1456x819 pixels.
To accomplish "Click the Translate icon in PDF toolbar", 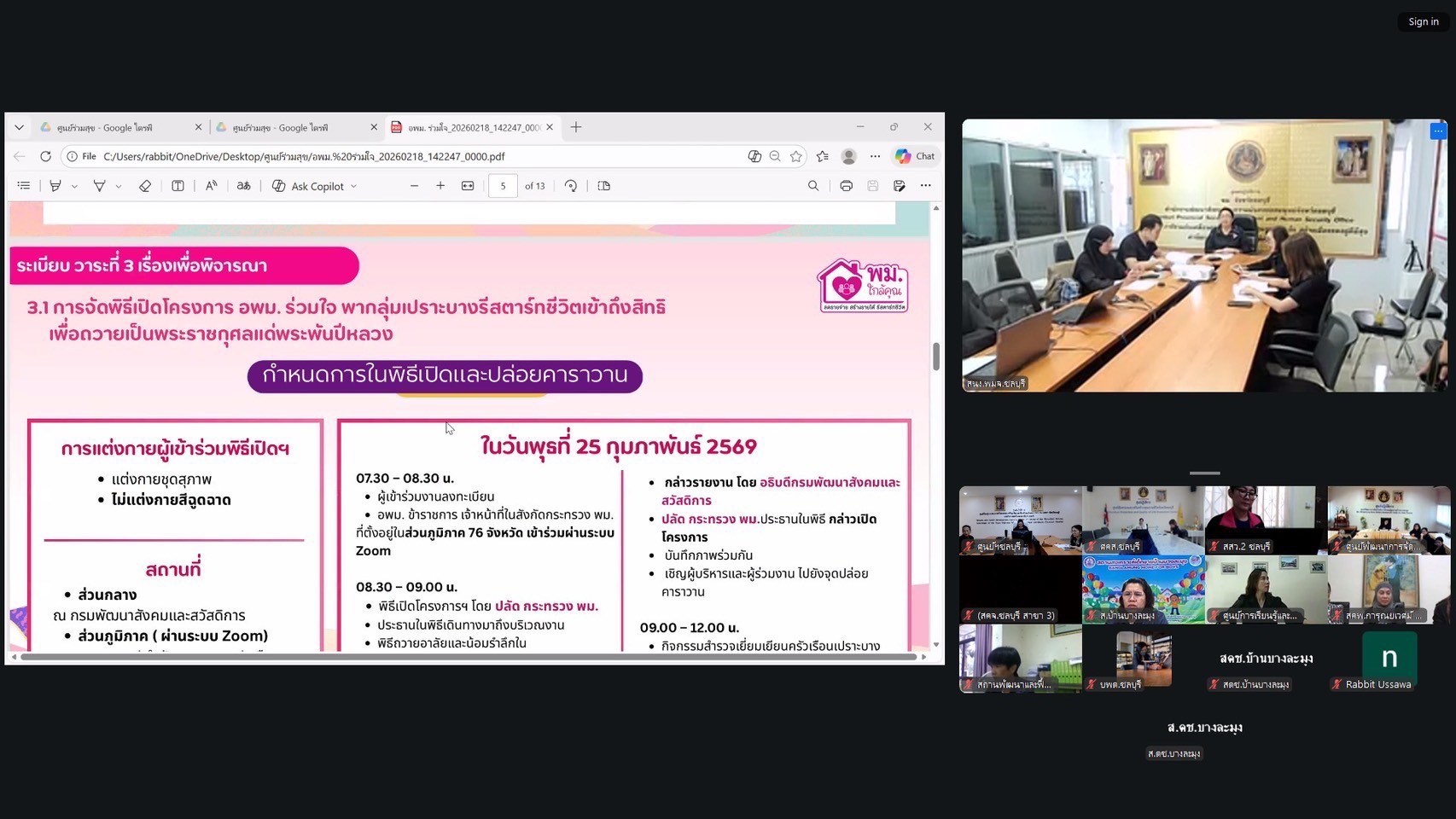I will (x=244, y=186).
